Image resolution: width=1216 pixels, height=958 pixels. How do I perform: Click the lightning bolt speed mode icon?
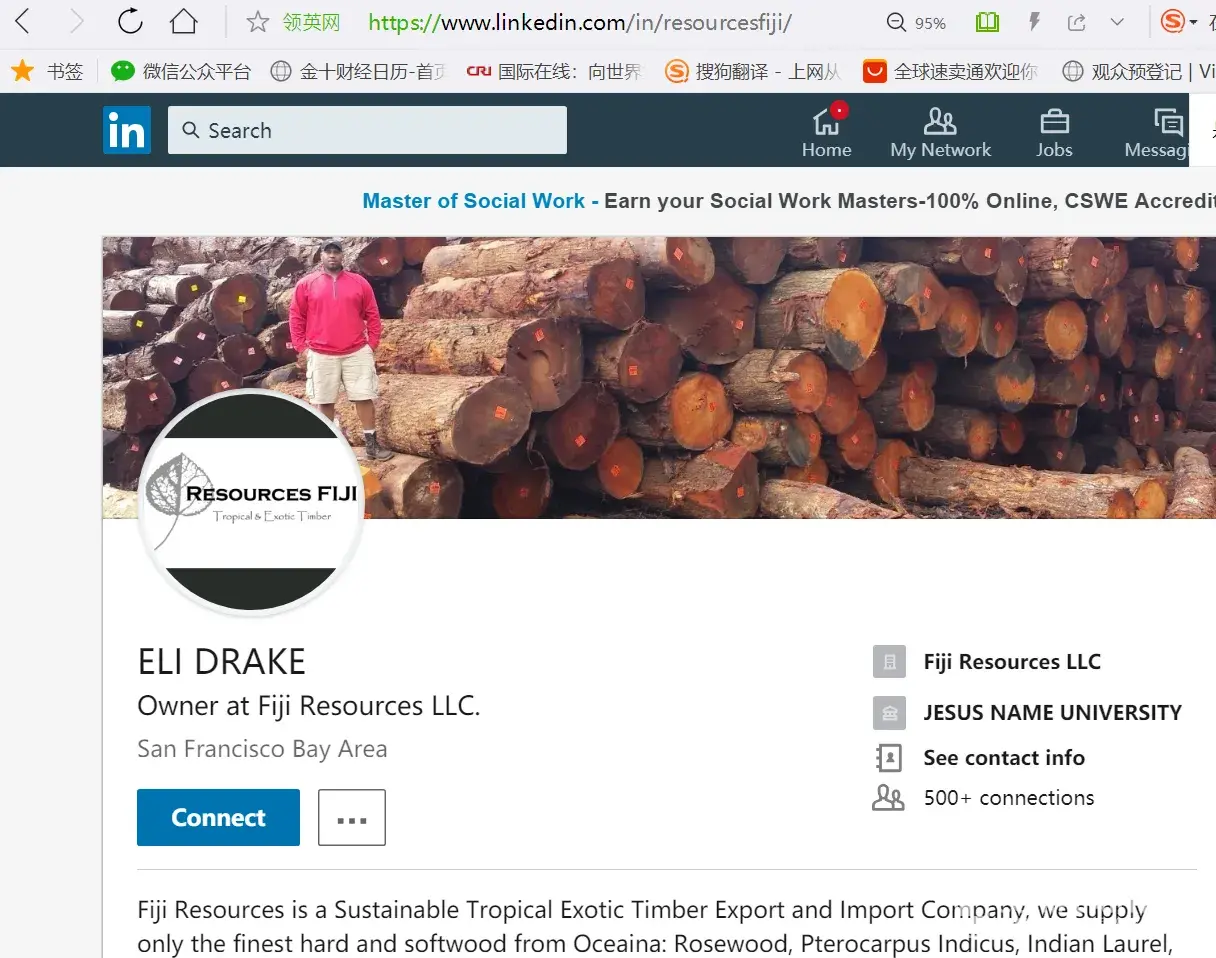(1036, 22)
